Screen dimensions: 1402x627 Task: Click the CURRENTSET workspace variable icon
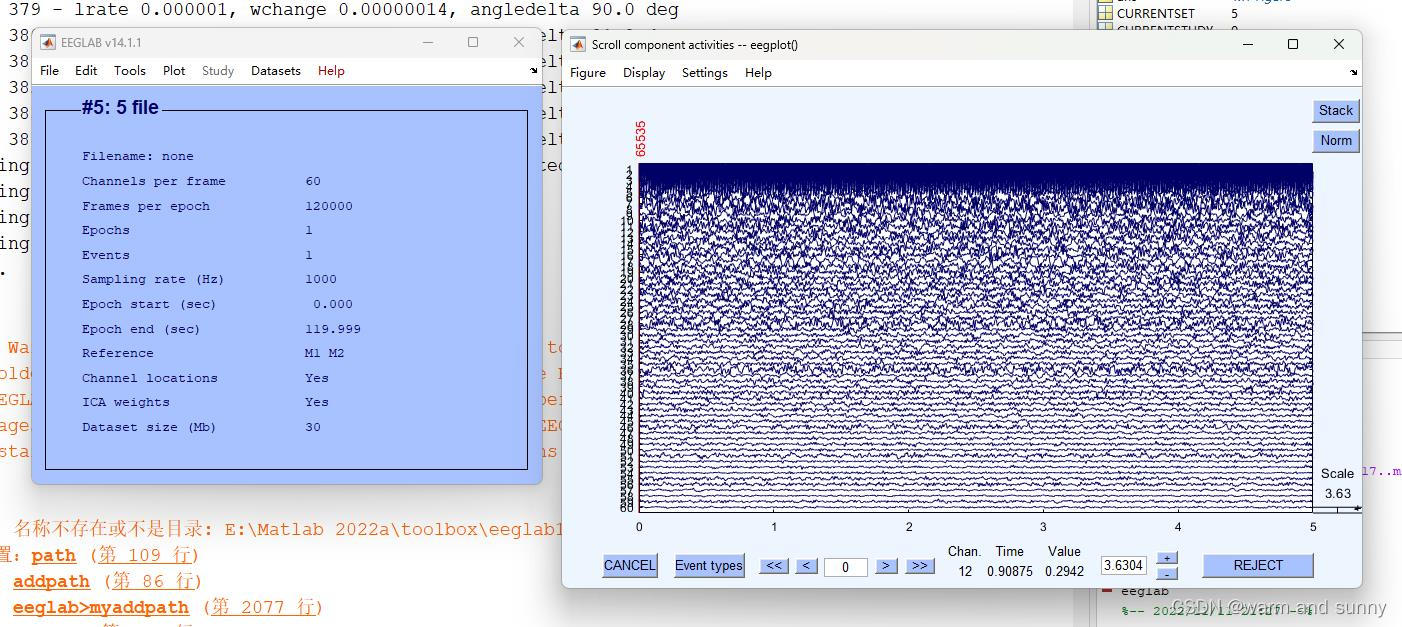(x=1105, y=14)
